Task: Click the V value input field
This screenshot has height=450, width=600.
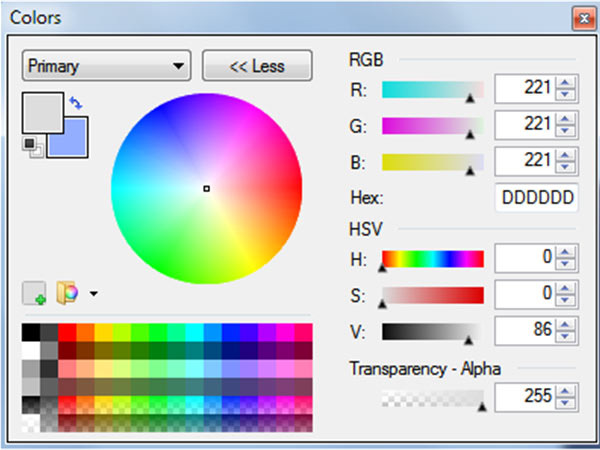Action: (524, 332)
